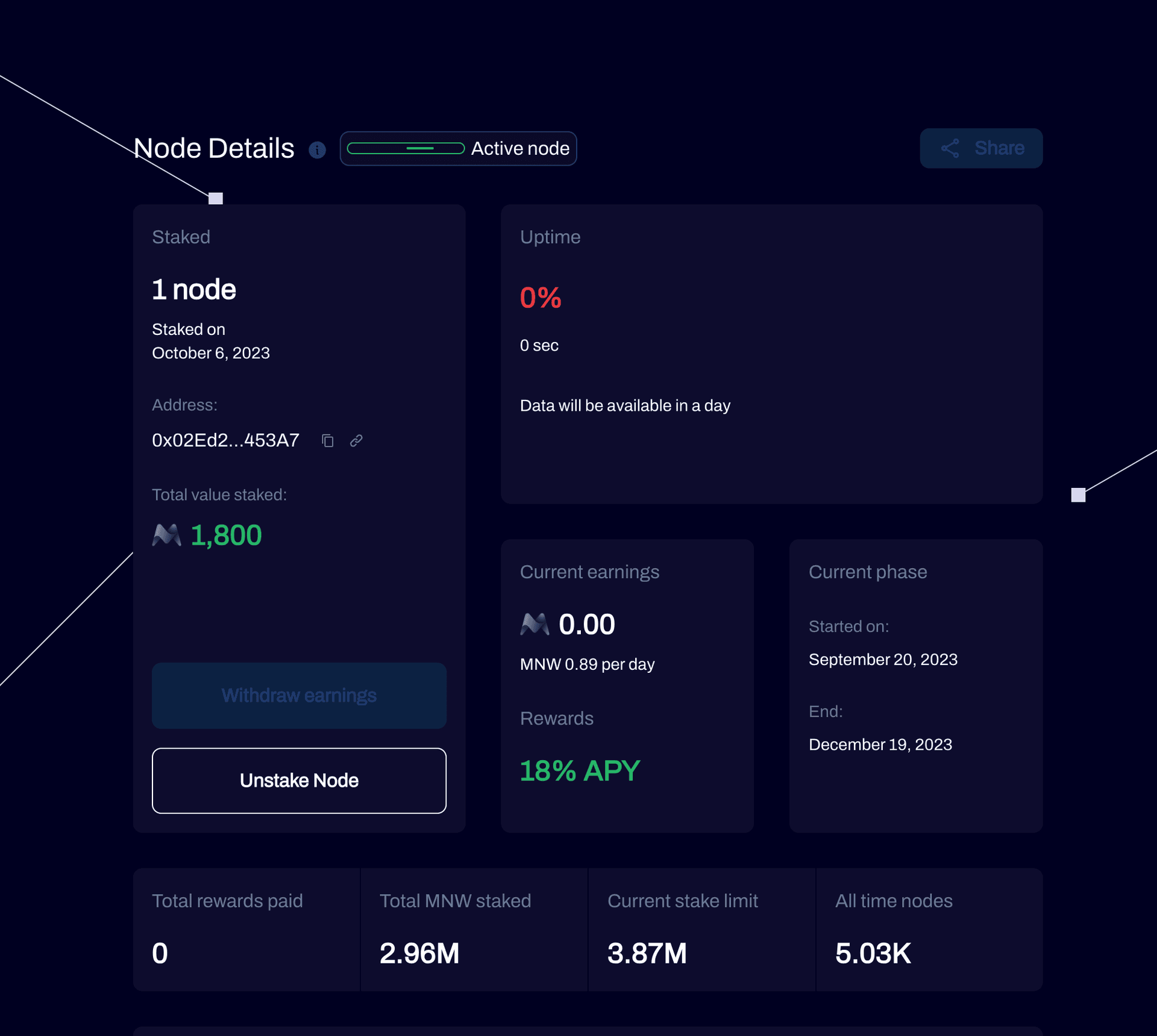This screenshot has height=1036, width=1157.
Task: Click the 18% APY rewards value
Action: 580,771
